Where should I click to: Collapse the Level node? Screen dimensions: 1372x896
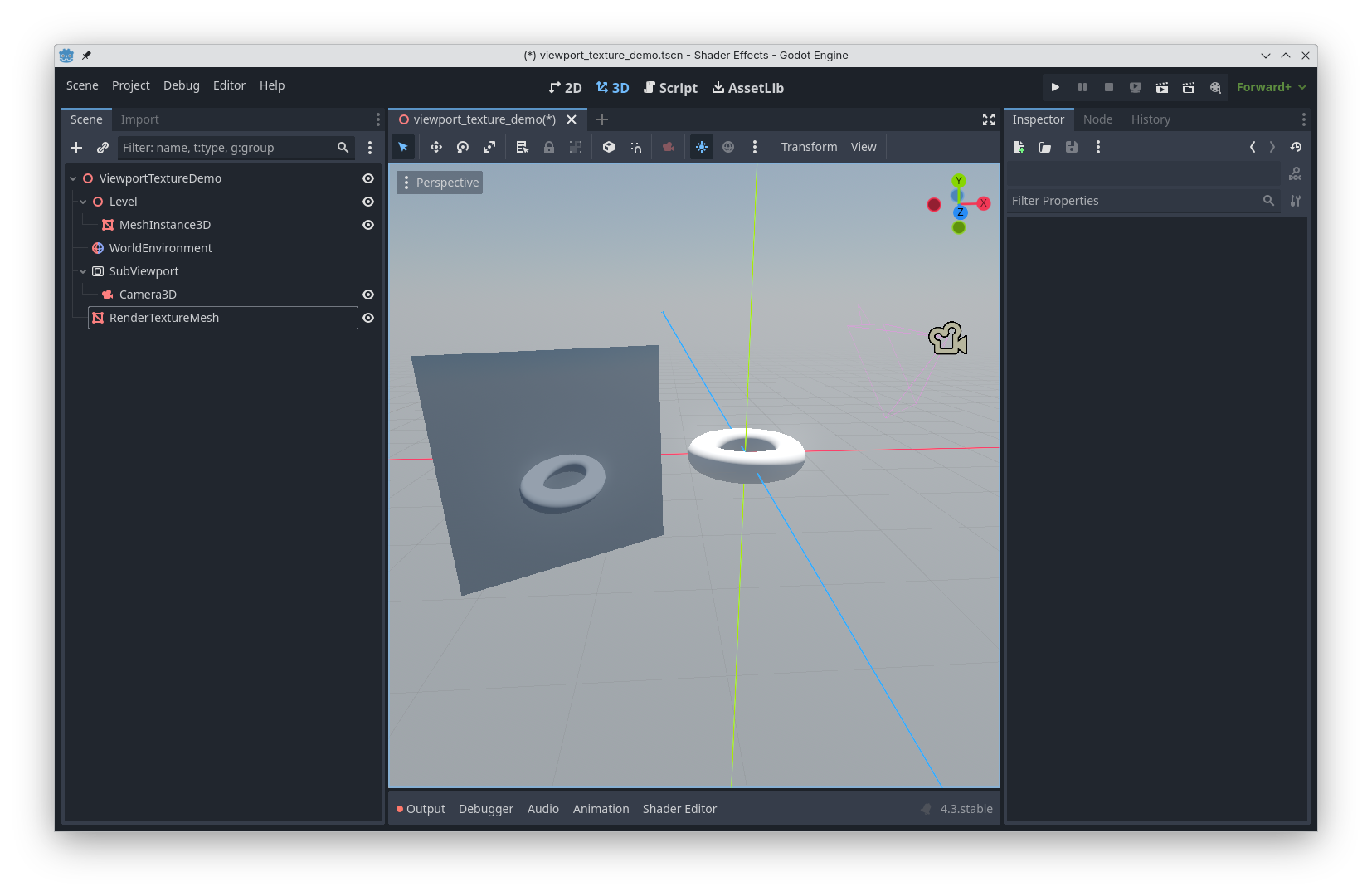(83, 202)
